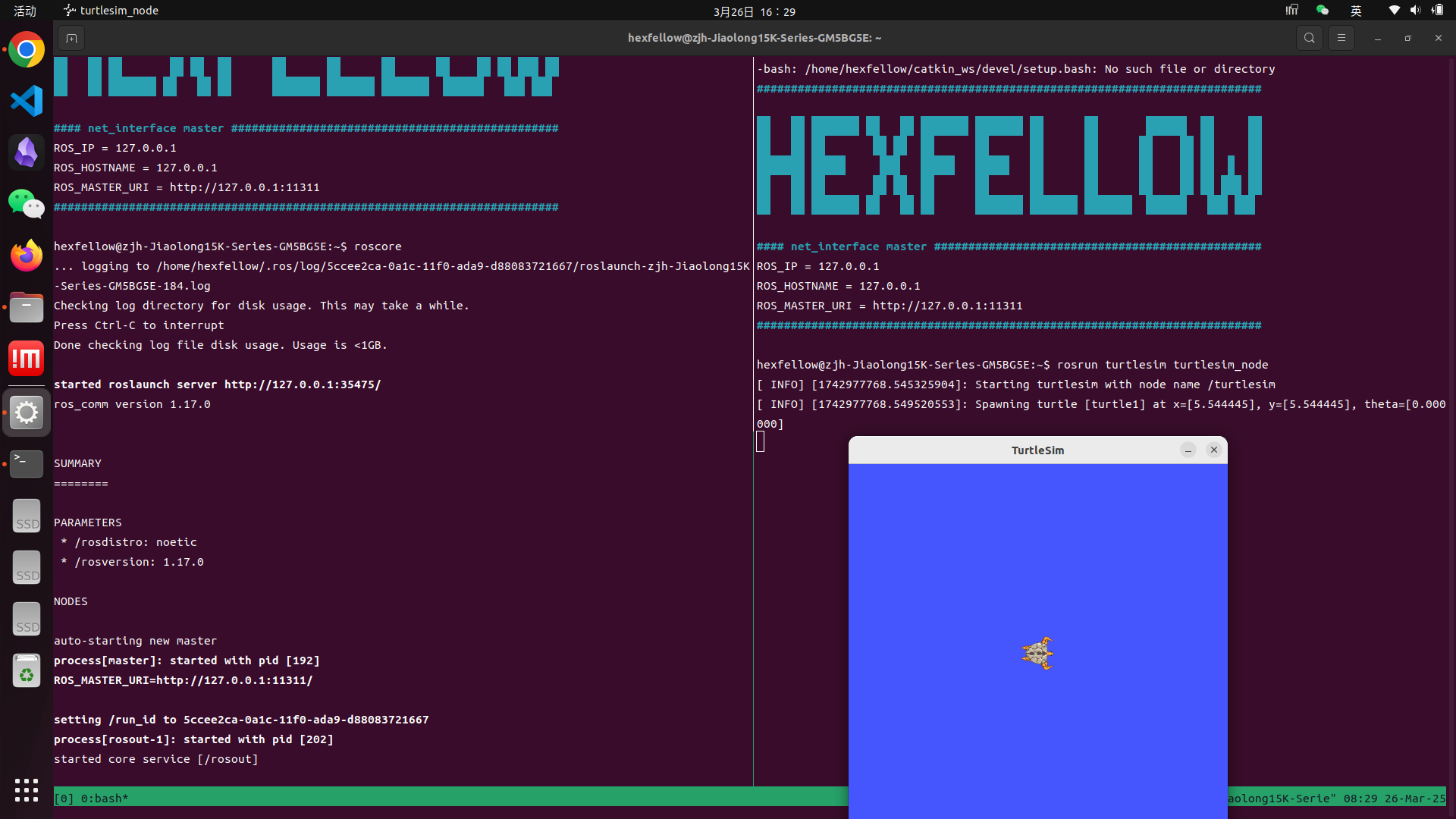The image size is (1456, 819).
Task: Click 'Press Ctrl-C to interrupt' line
Action: tap(139, 325)
